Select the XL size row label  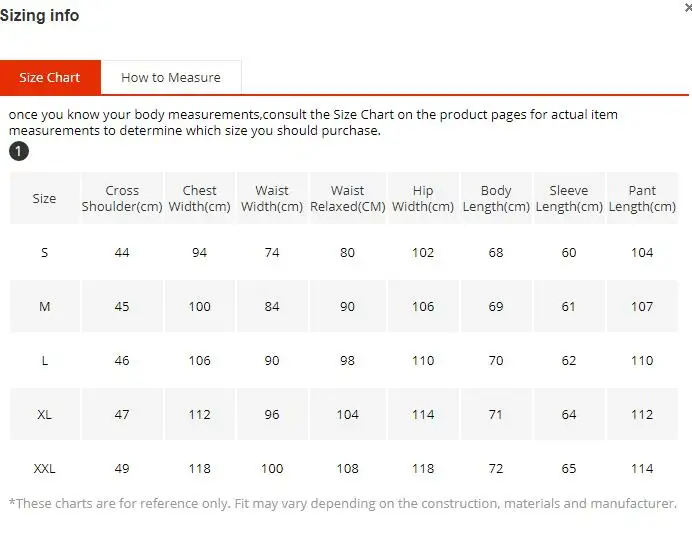44,415
